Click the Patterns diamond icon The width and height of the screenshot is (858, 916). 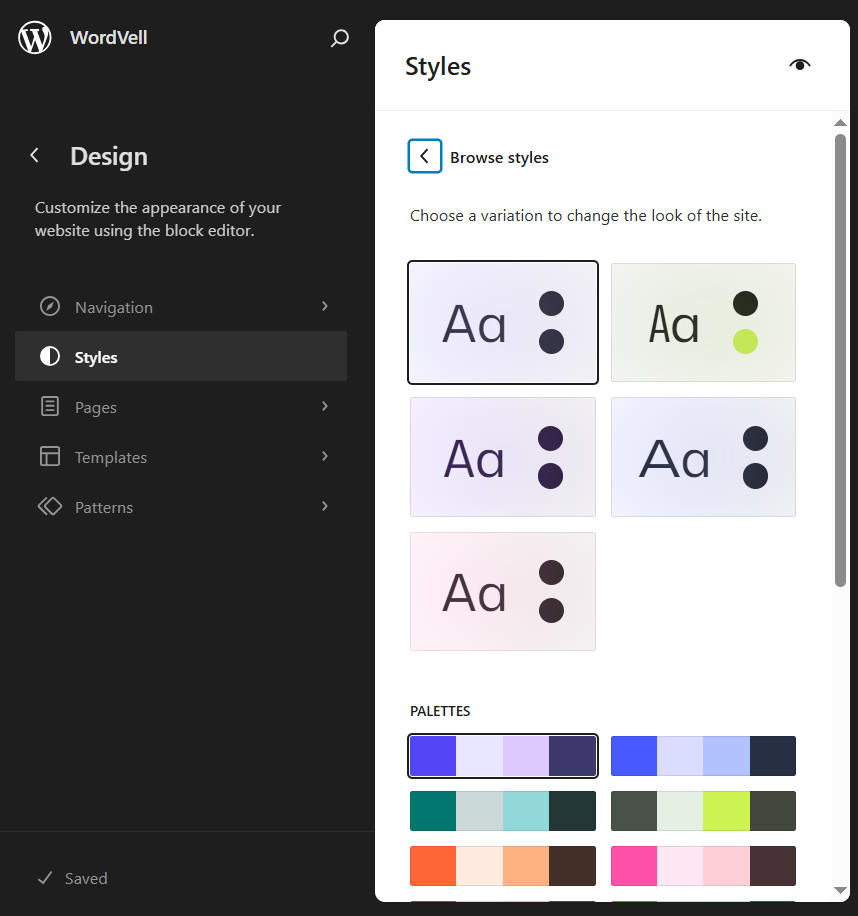(x=50, y=507)
